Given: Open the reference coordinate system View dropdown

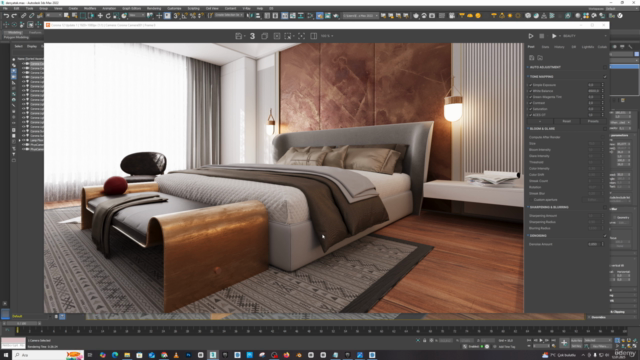Looking at the screenshot, I should [x=137, y=16].
